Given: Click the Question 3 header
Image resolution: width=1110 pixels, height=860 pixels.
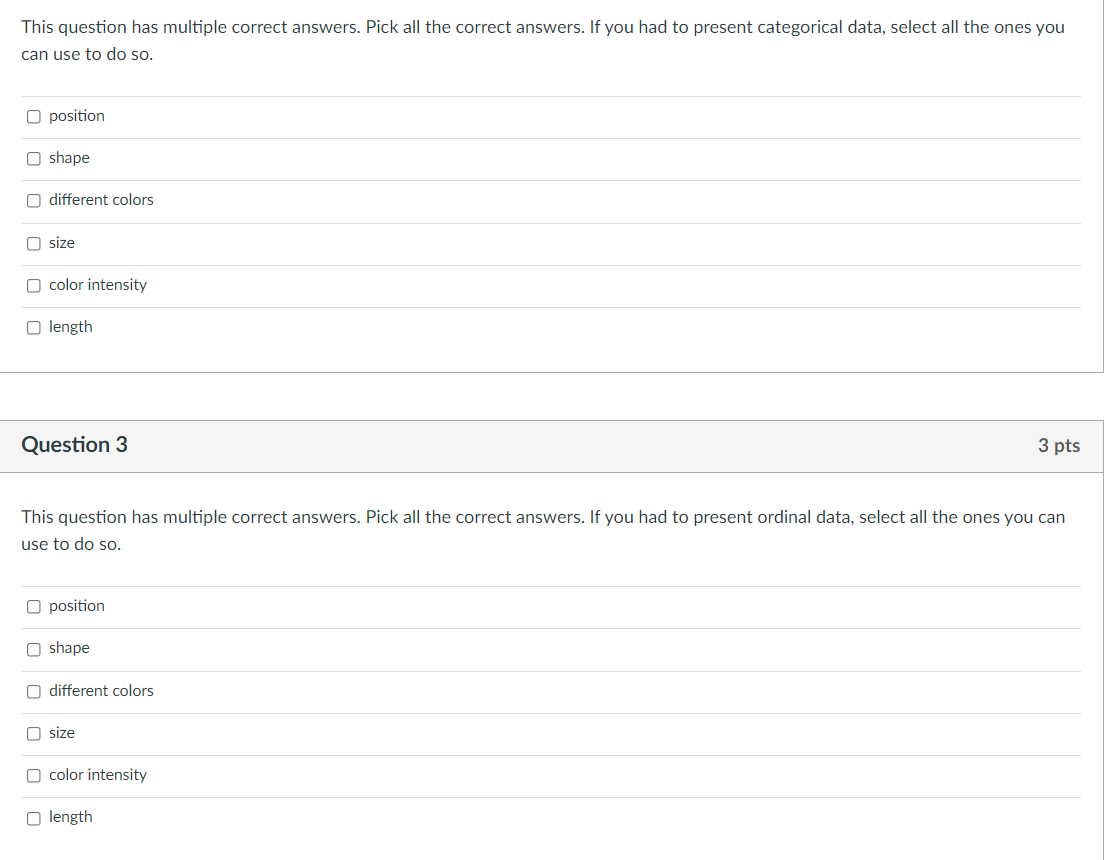Looking at the screenshot, I should pos(74,445).
